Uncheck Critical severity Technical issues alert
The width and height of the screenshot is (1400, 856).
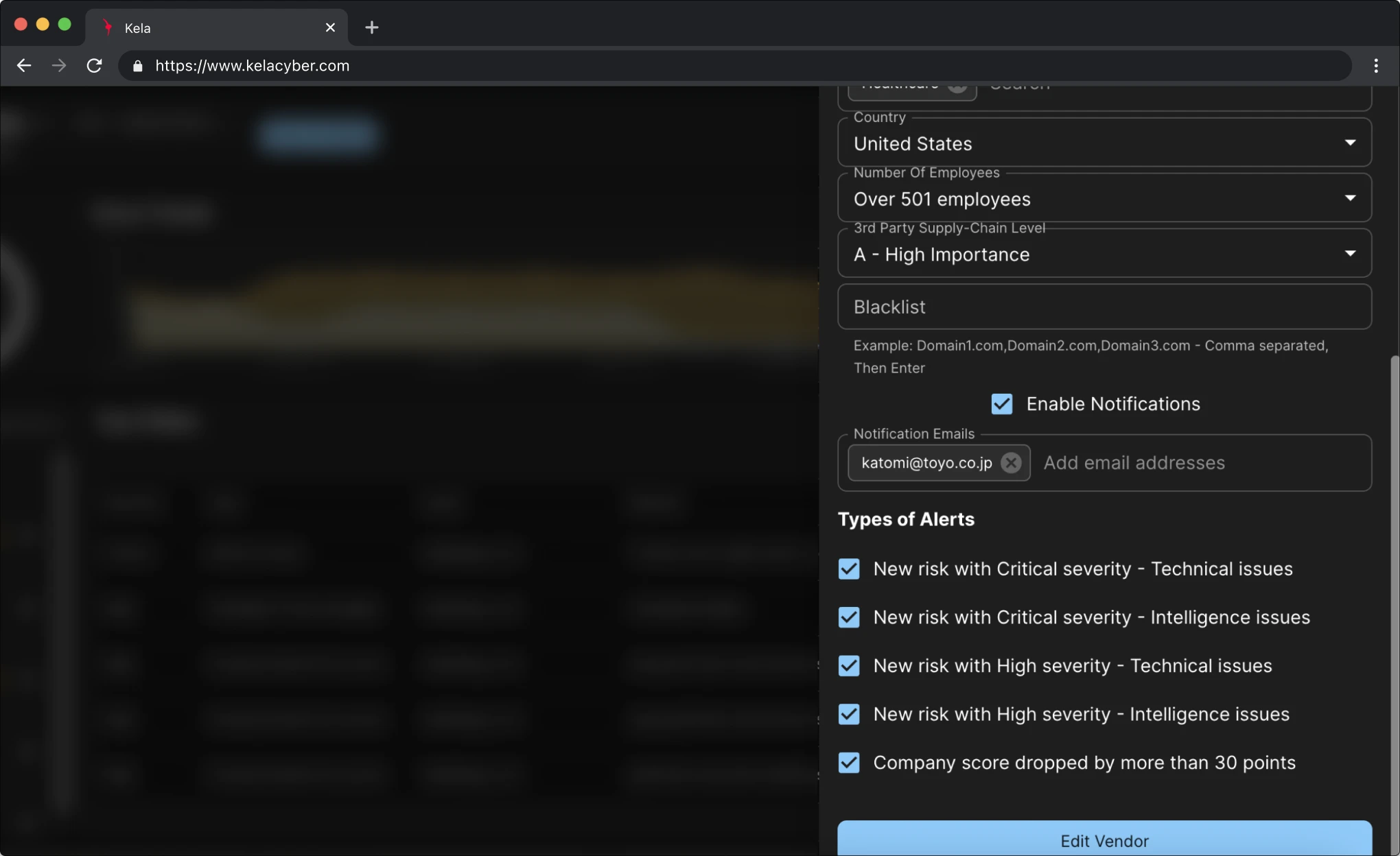[x=849, y=569]
